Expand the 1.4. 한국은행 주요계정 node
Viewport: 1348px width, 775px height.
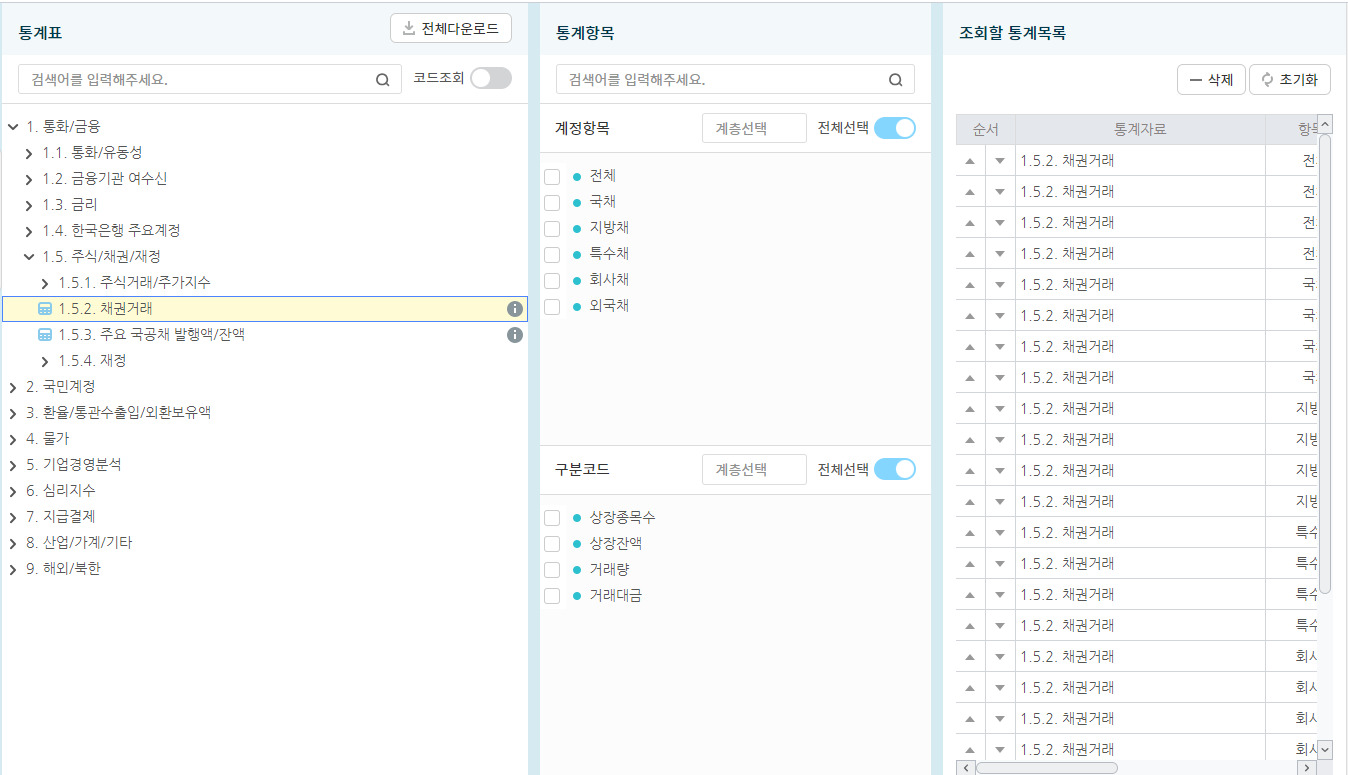point(29,231)
